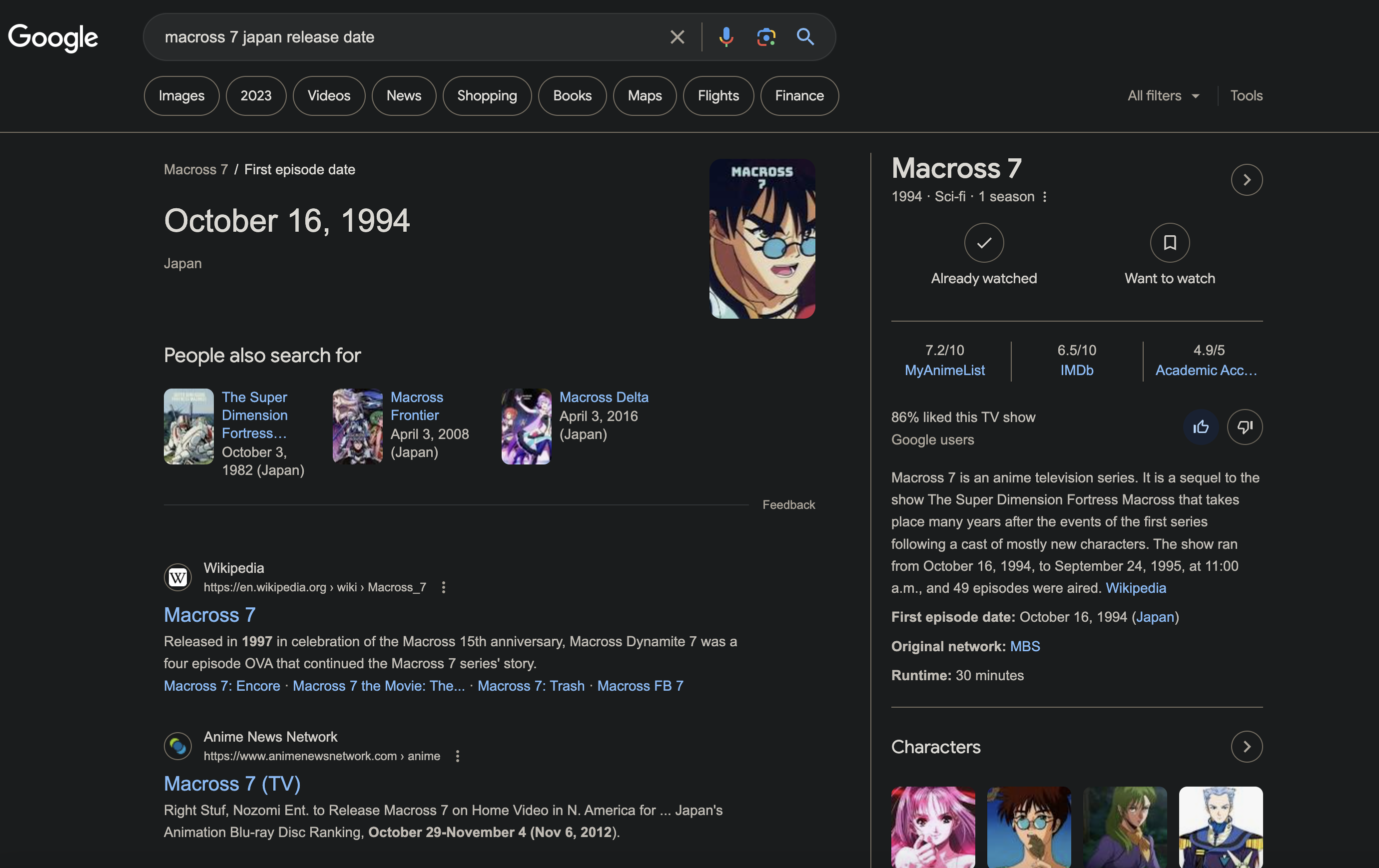This screenshot has height=868, width=1379.
Task: Select green-haired character thumbnail
Action: click(1125, 827)
